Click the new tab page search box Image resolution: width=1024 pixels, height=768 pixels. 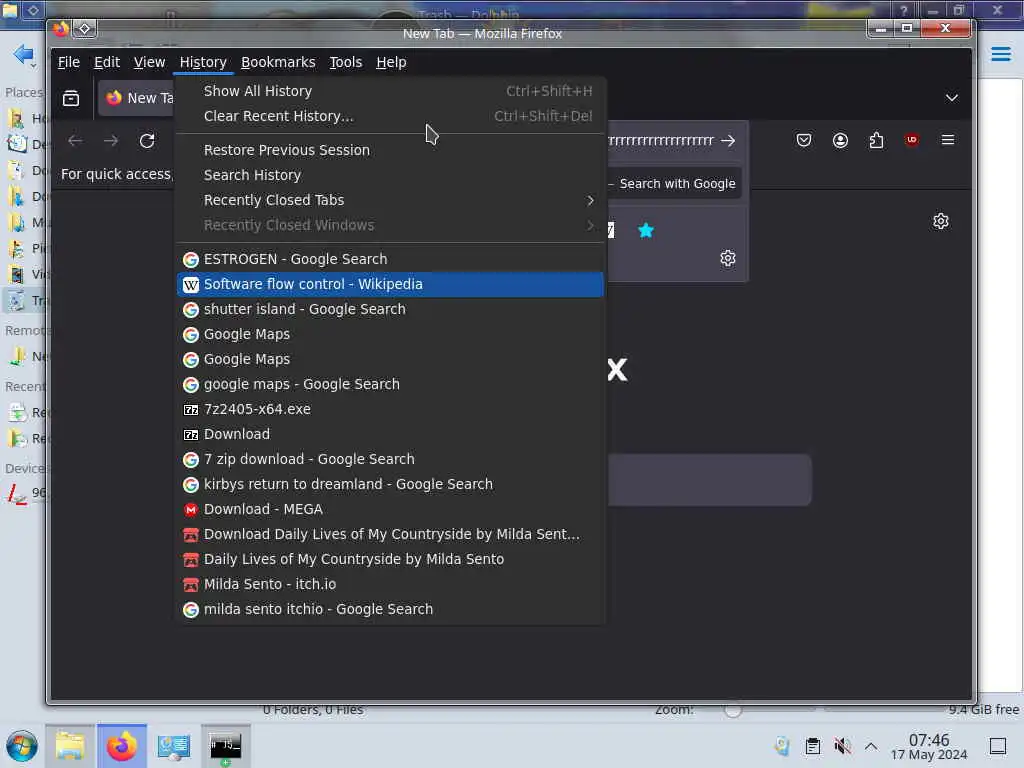tap(709, 480)
